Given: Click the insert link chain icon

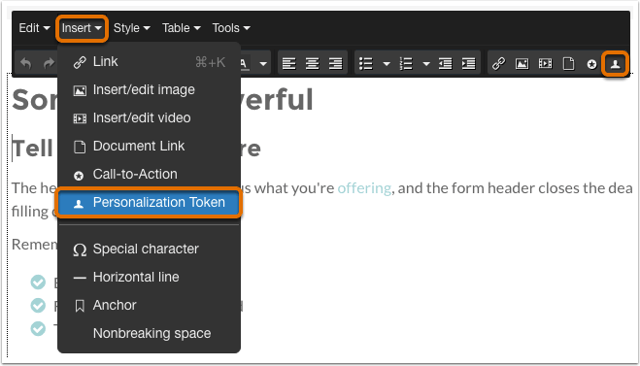Looking at the screenshot, I should pyautogui.click(x=498, y=63).
